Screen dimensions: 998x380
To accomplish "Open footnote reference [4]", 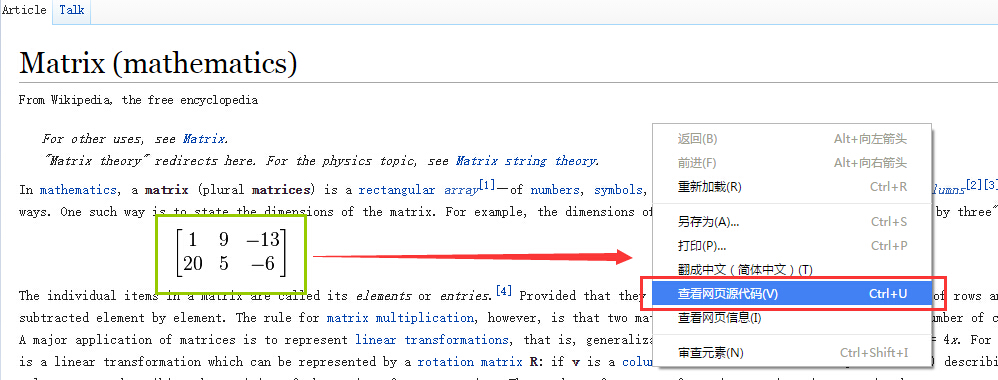I will [503, 291].
